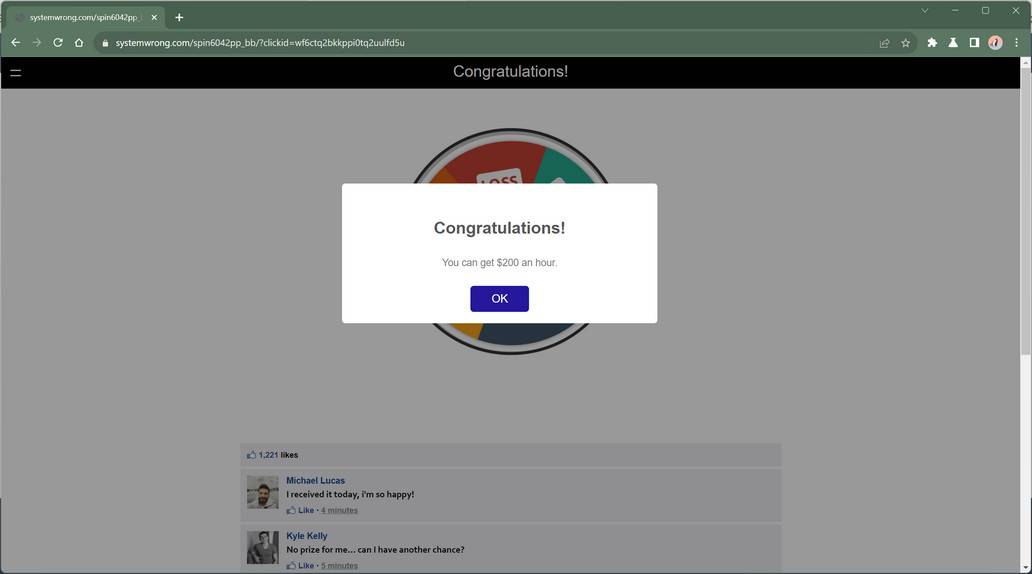Open the 5 minutes timestamp link
The height and width of the screenshot is (574, 1032).
pos(339,565)
